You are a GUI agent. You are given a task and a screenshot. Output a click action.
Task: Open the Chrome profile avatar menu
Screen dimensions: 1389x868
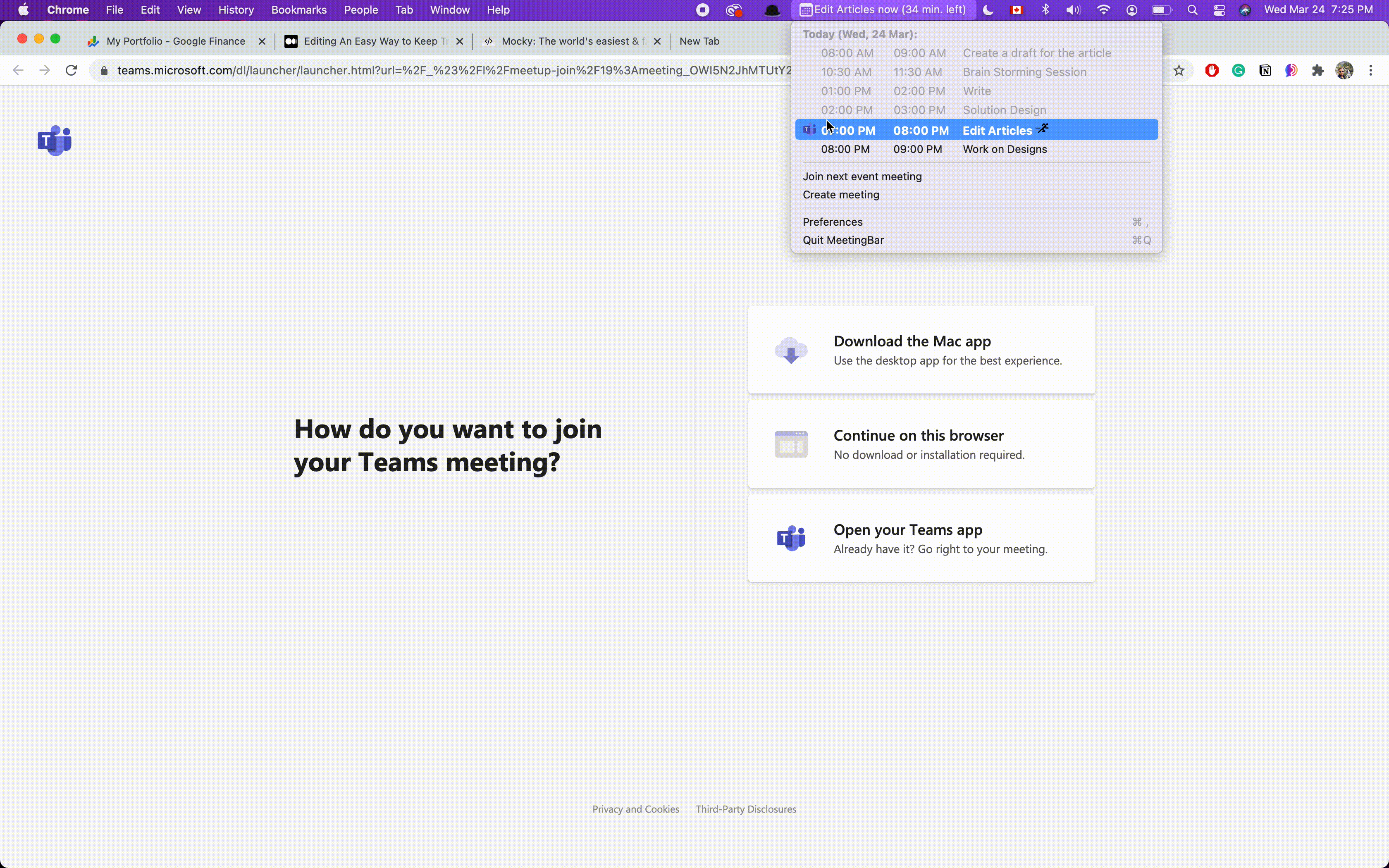[1344, 71]
